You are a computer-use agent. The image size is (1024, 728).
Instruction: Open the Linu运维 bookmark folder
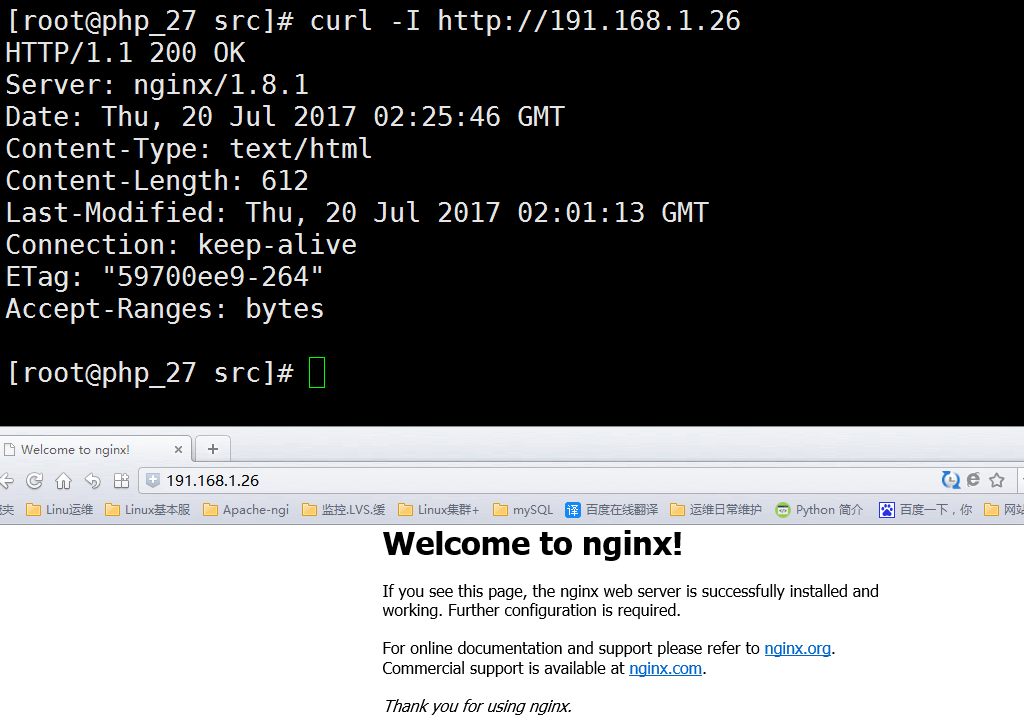tap(59, 510)
